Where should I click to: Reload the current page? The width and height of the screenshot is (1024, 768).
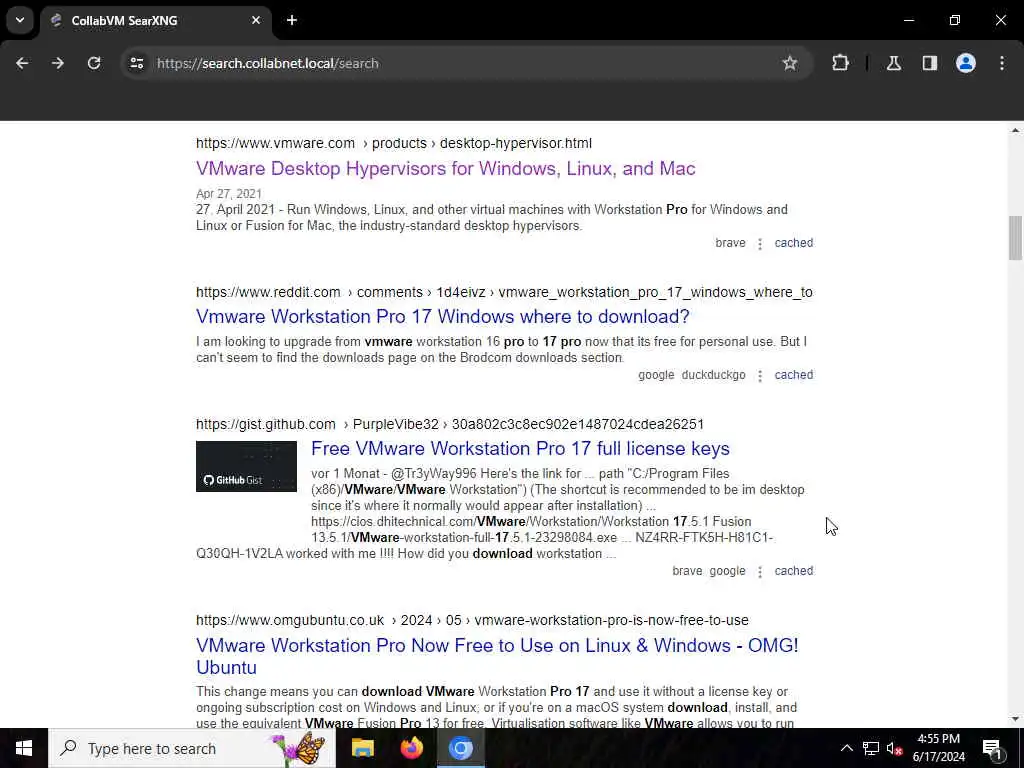pyautogui.click(x=94, y=63)
